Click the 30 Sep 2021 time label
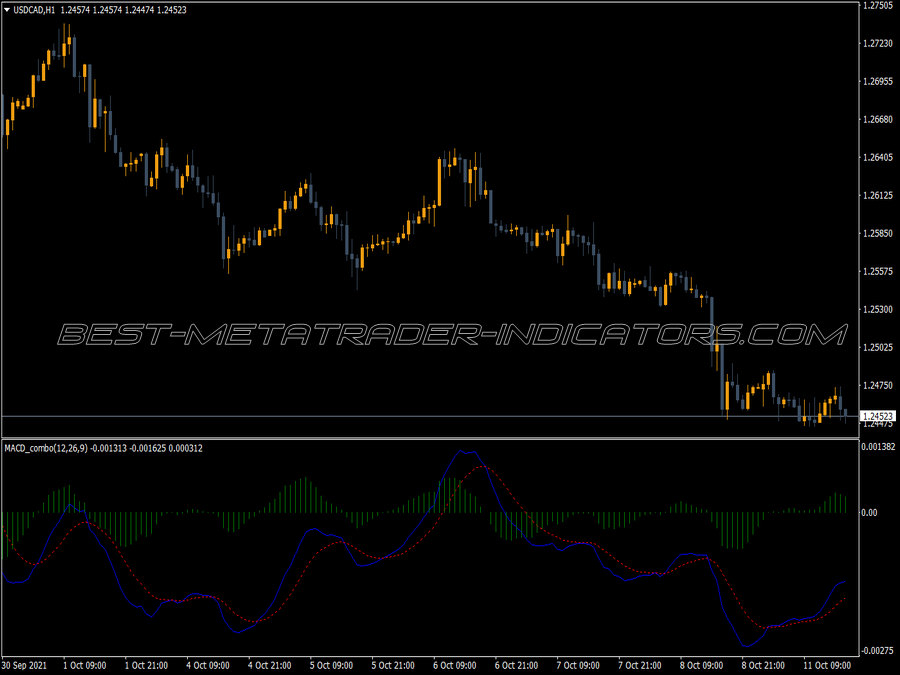900x675 pixels. pyautogui.click(x=25, y=665)
